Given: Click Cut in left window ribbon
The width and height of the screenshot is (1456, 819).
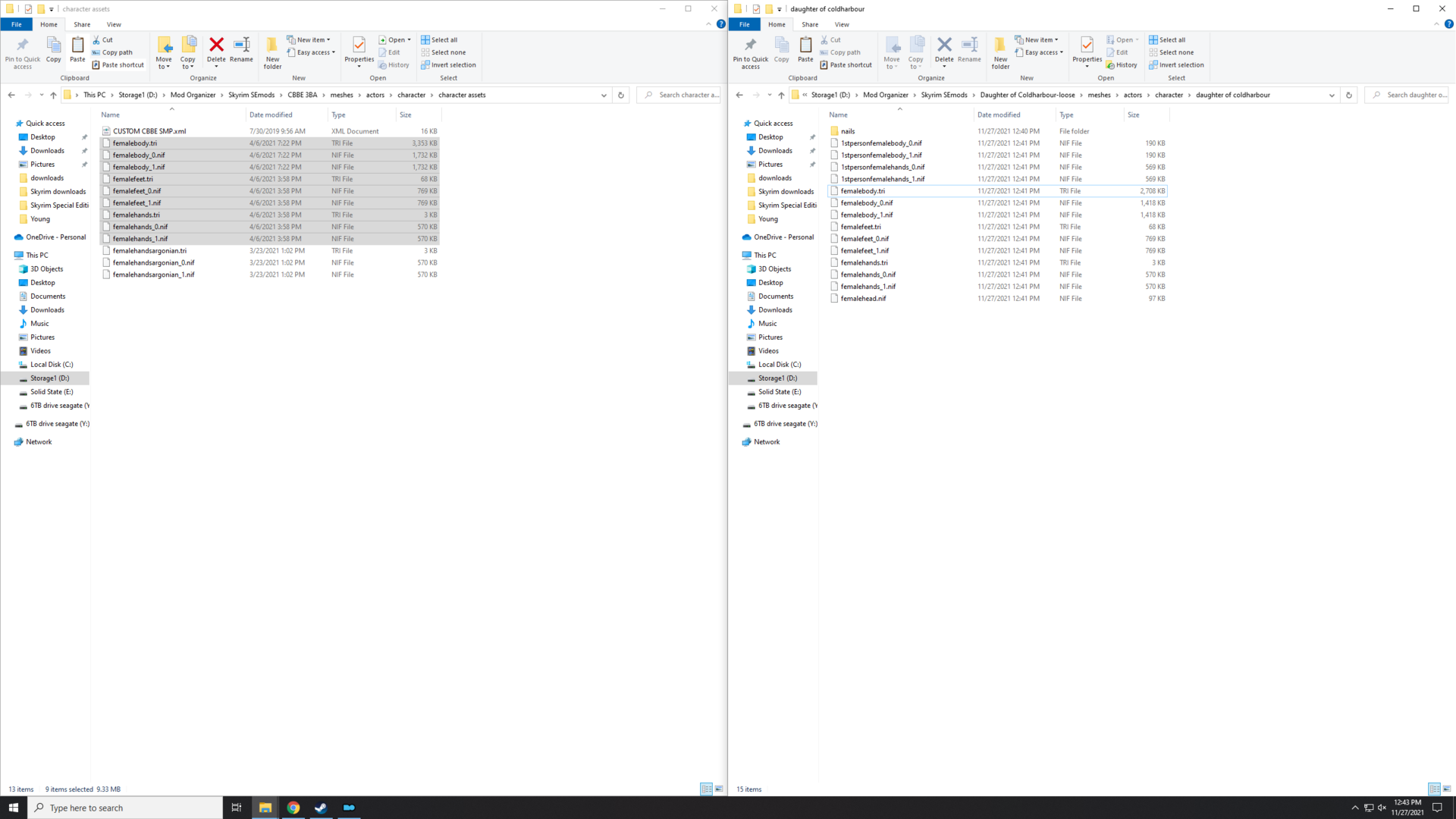Looking at the screenshot, I should [103, 40].
